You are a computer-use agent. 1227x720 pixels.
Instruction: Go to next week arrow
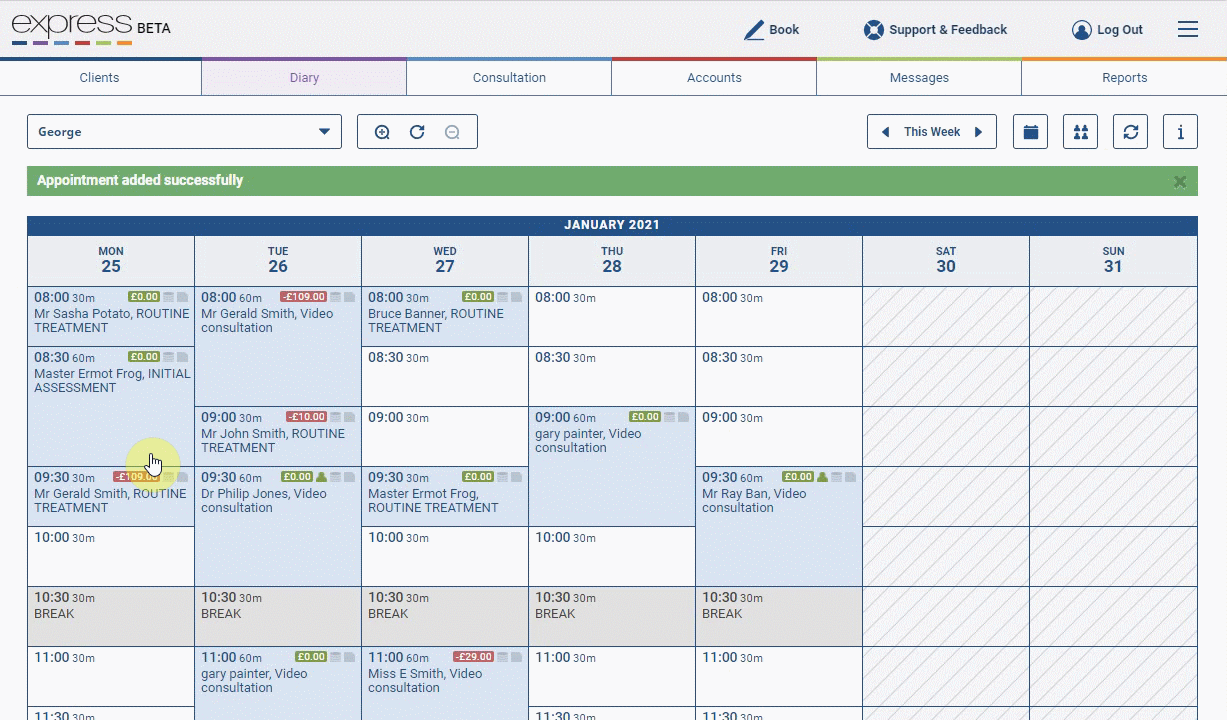click(979, 132)
